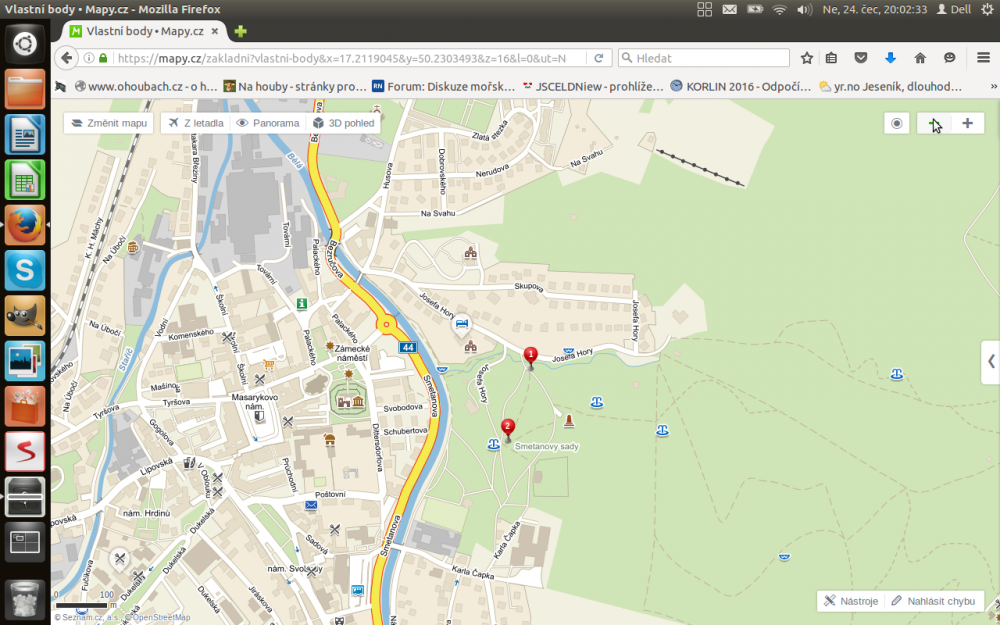Select the red map marker 1

531,357
